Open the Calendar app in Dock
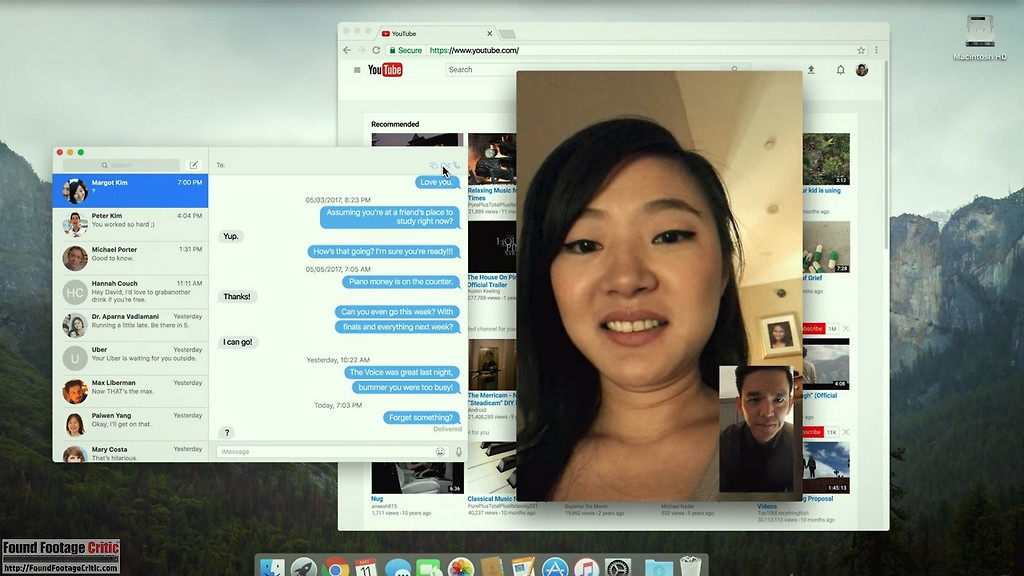Viewport: 1024px width, 576px height. tap(366, 568)
